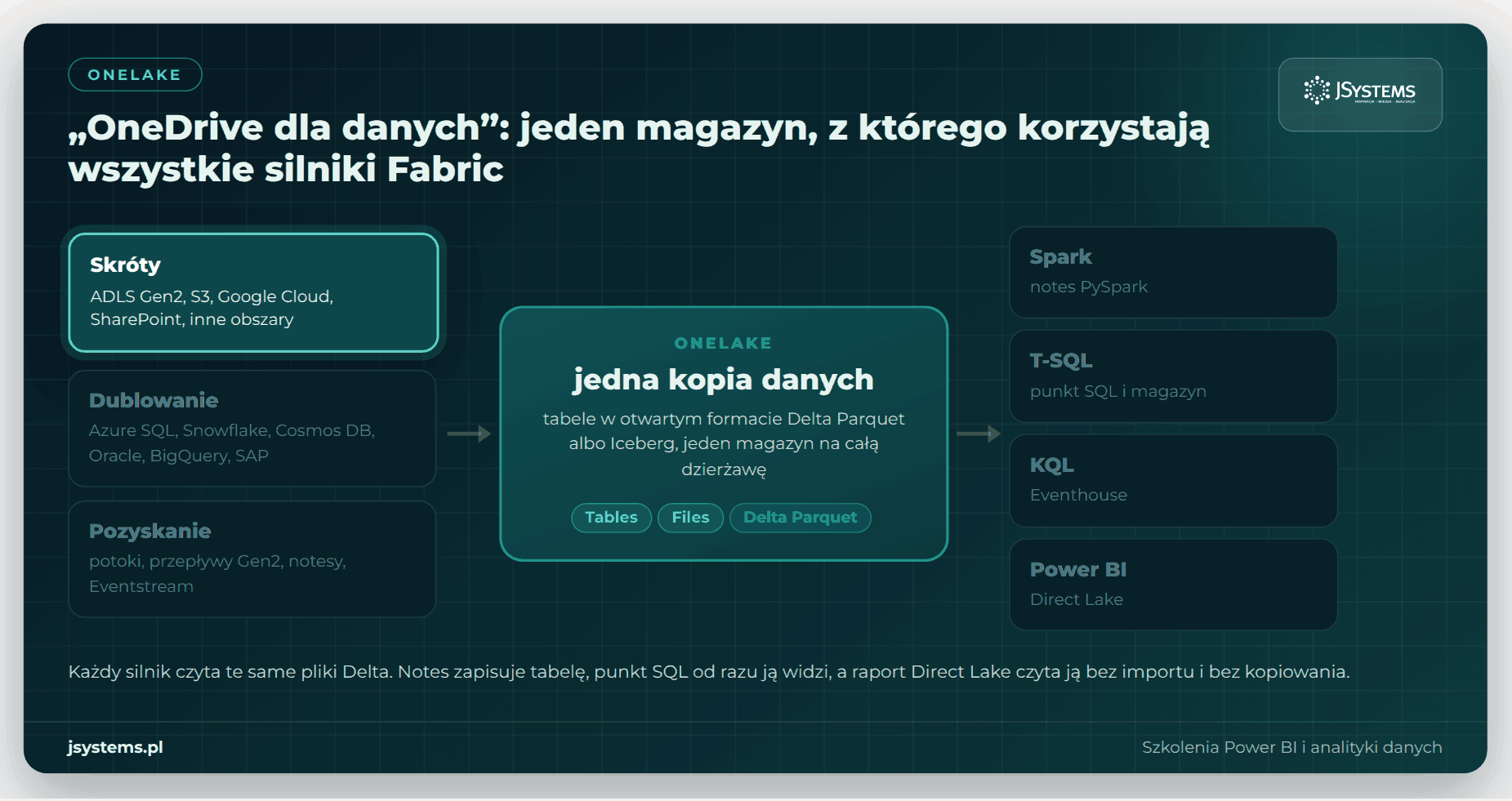Click 'punkt SQL i magazyn' text
1512x801 pixels.
tap(1118, 391)
